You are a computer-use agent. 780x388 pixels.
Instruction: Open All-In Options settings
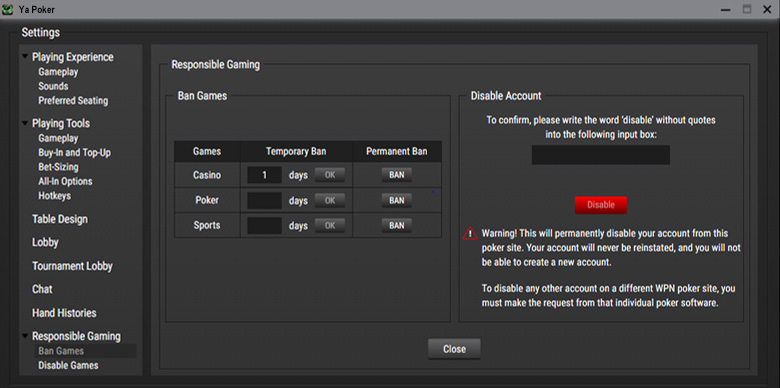coord(65,182)
